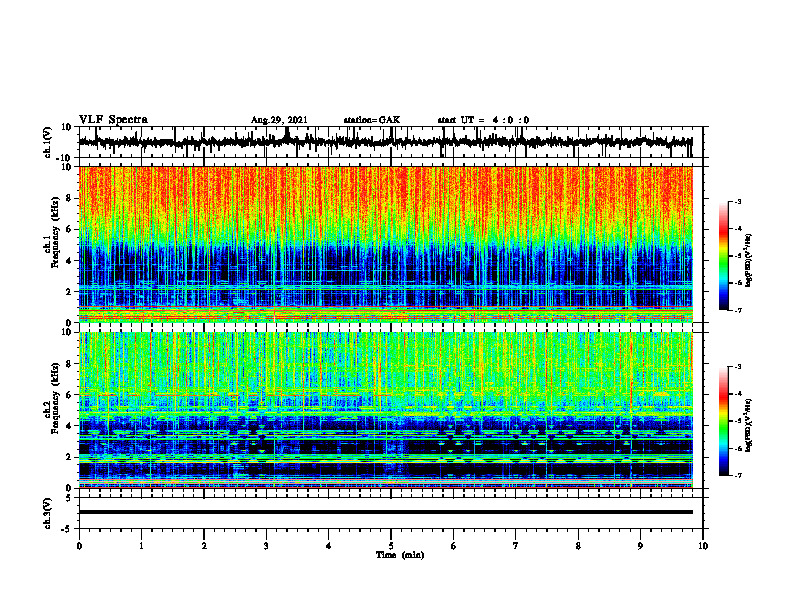Click the ch.2 spectrogram panel
792x612 pixels.
[385, 410]
